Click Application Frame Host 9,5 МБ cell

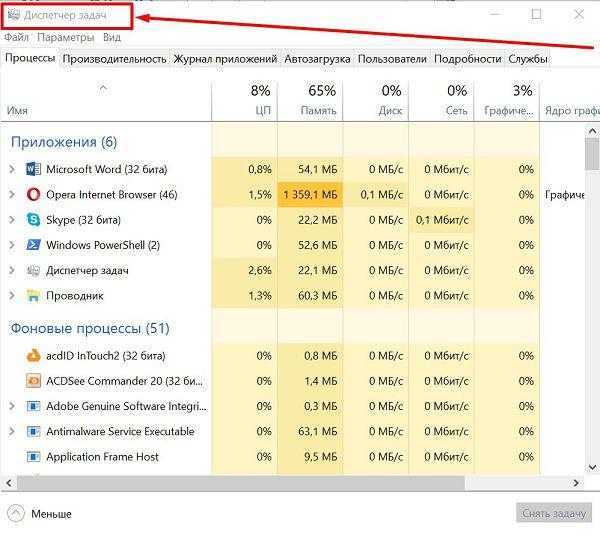(310, 457)
